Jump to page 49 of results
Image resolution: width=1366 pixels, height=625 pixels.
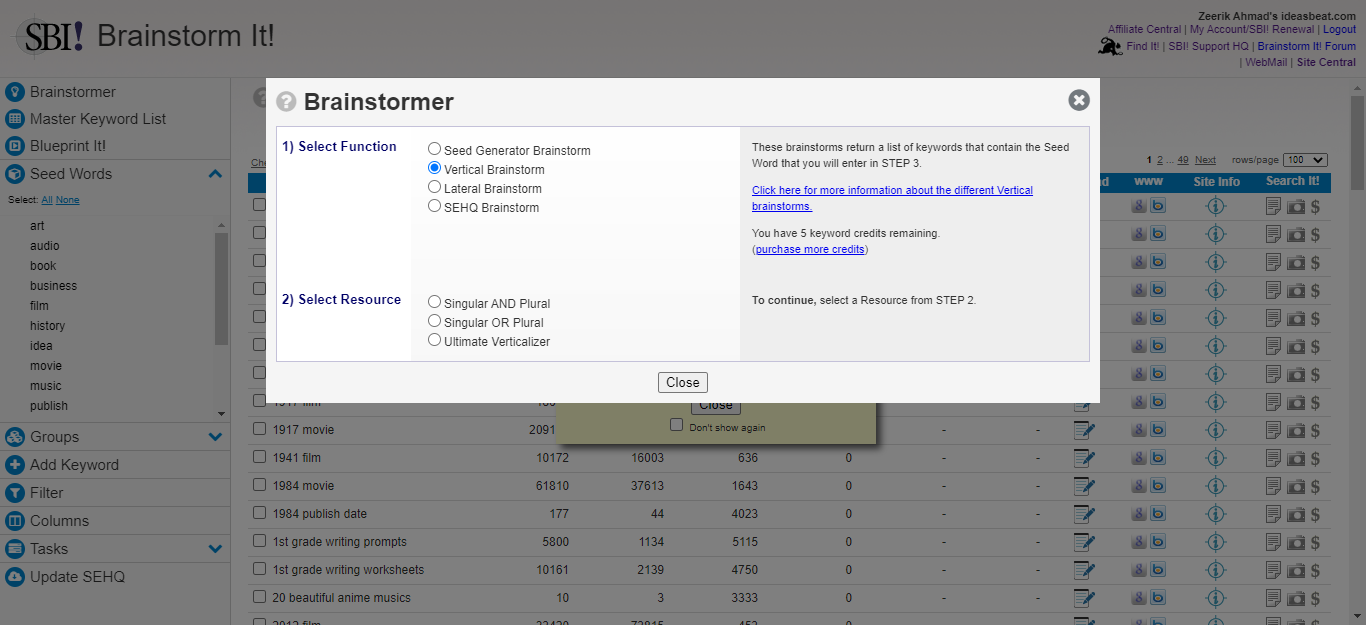[1183, 160]
